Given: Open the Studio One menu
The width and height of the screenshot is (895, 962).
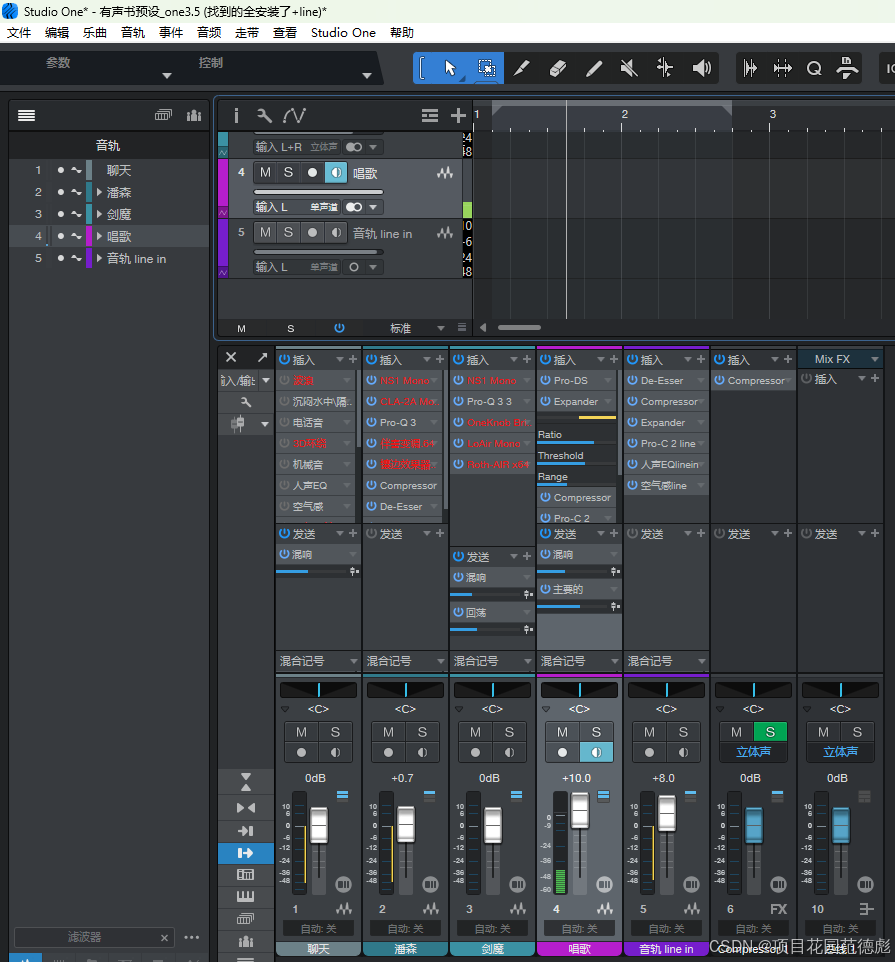Looking at the screenshot, I should tap(343, 33).
